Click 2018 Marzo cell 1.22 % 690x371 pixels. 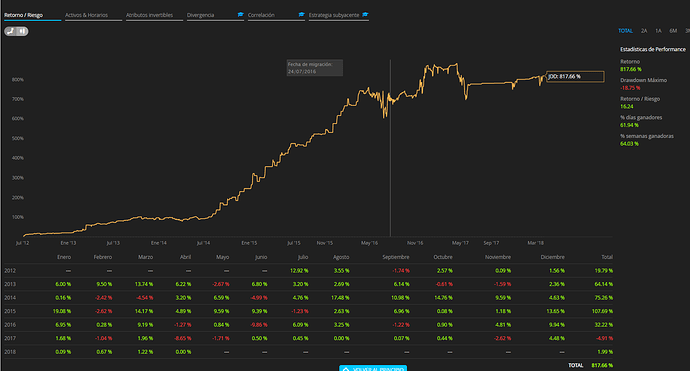pos(145,352)
